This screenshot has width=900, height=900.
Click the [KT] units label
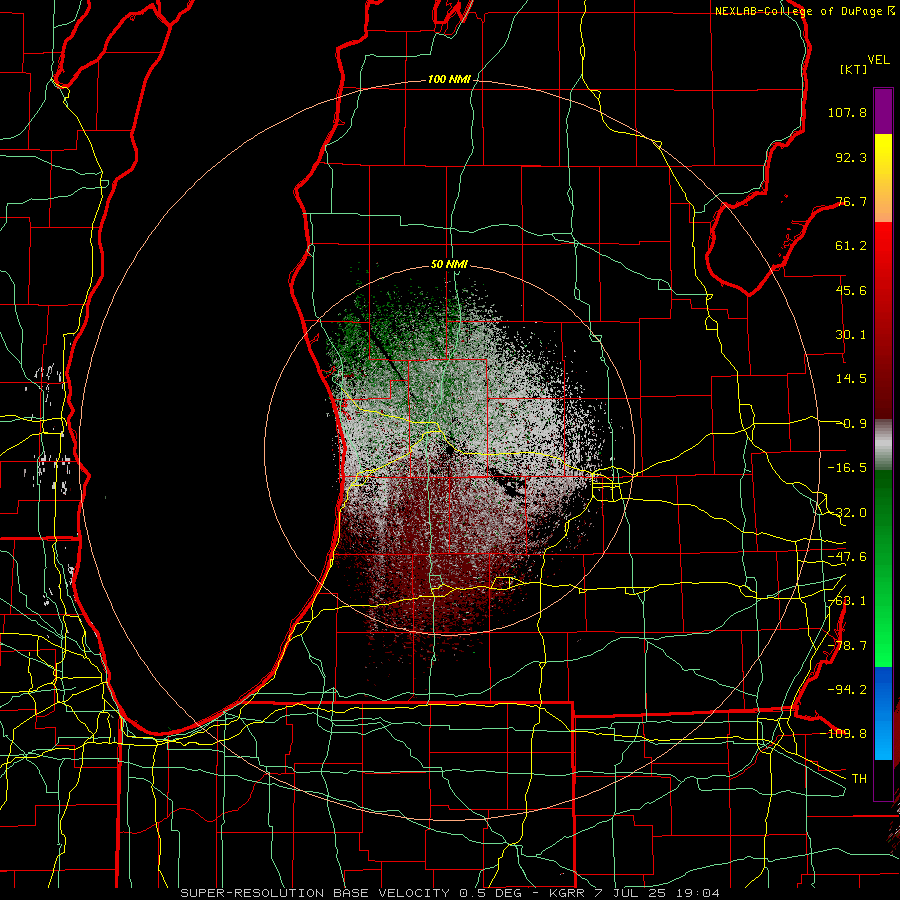[x=854, y=69]
